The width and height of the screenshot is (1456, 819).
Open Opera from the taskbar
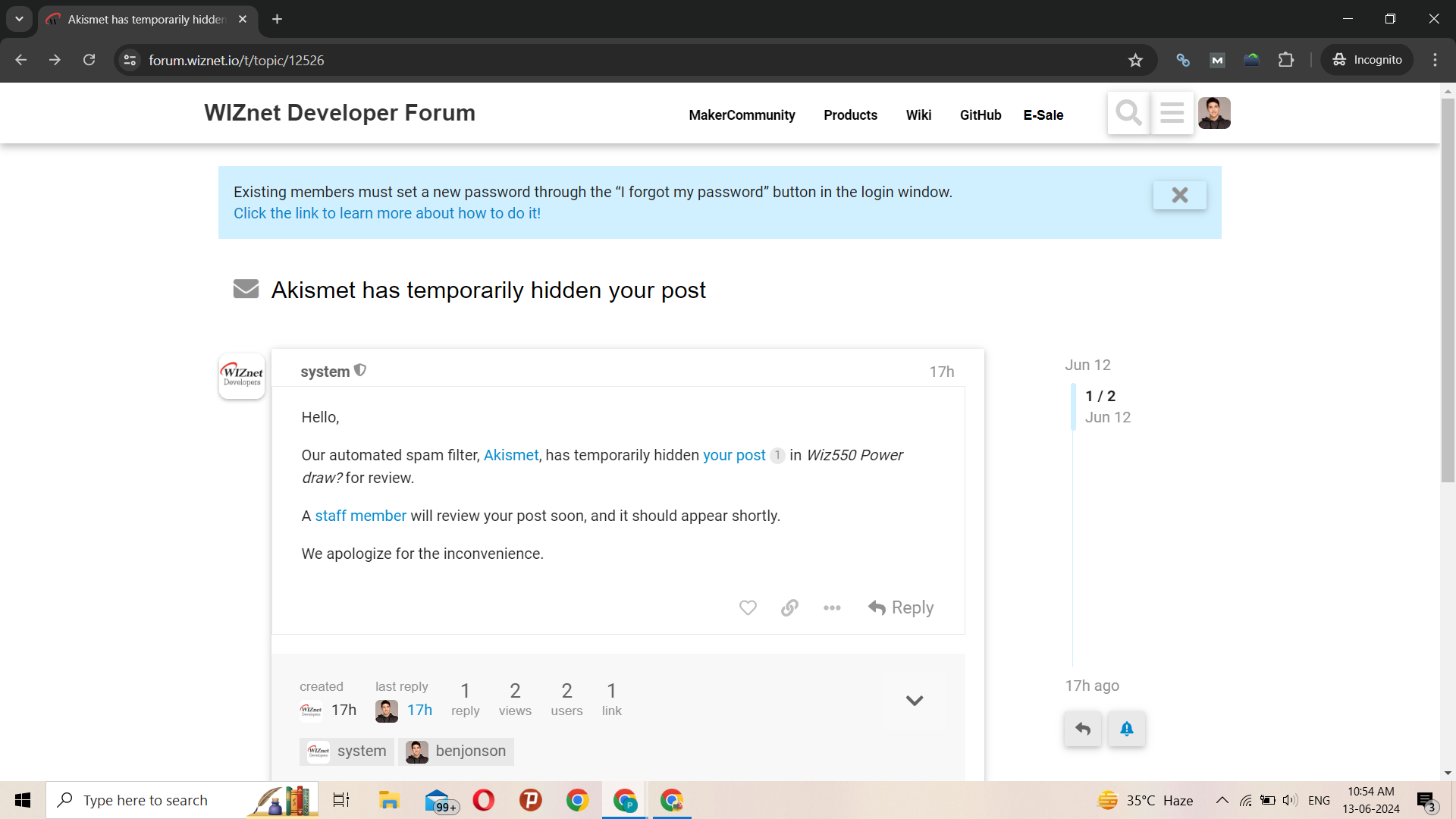[483, 800]
